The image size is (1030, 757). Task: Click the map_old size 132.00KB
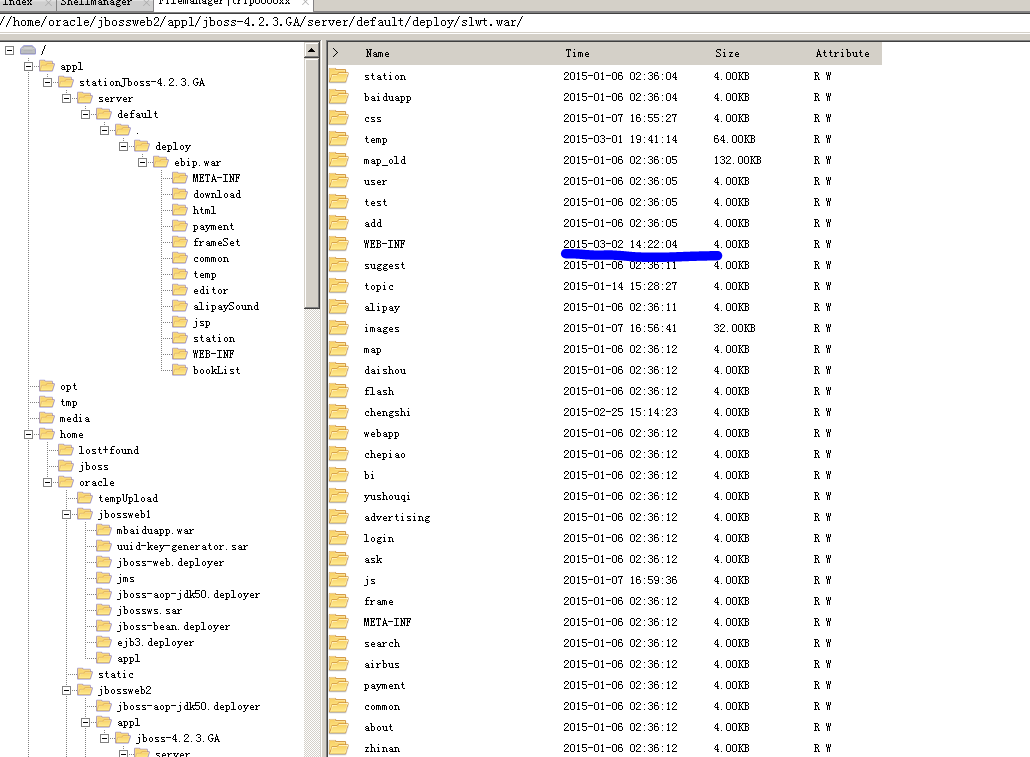(737, 160)
